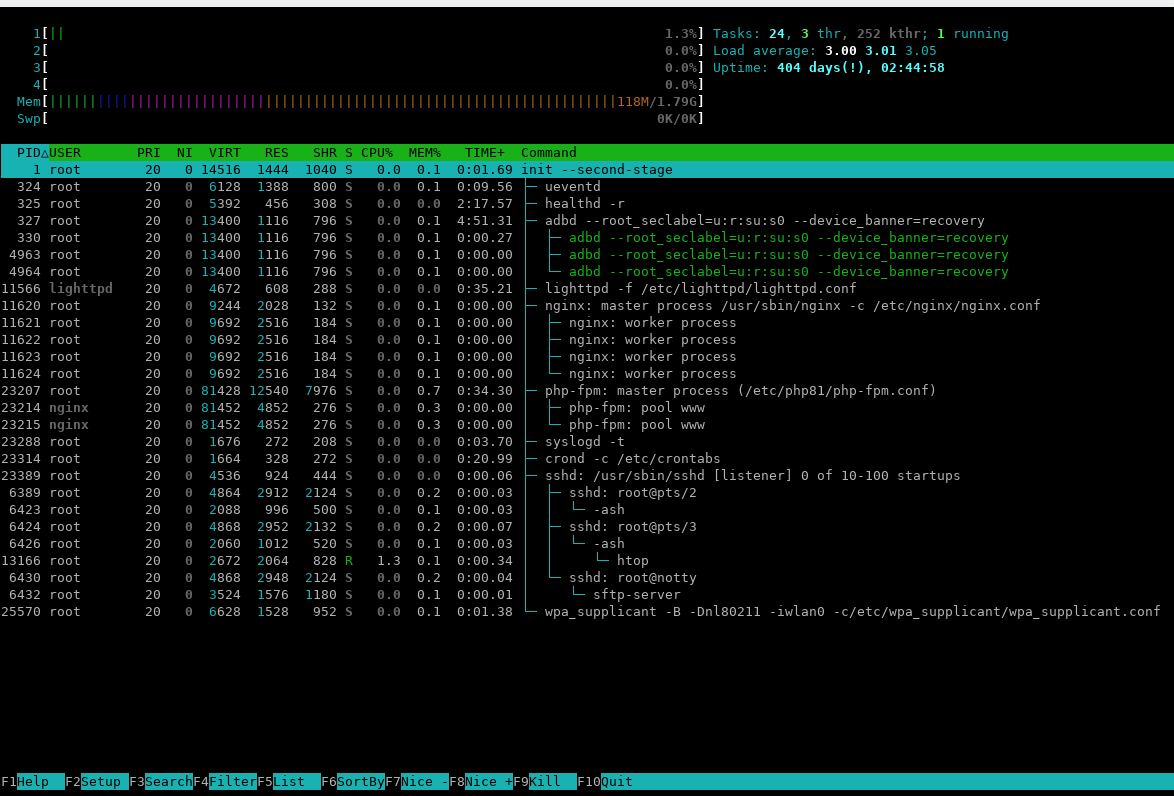This screenshot has height=796, width=1174.
Task: Open the Setup screen
Action: tap(97, 782)
